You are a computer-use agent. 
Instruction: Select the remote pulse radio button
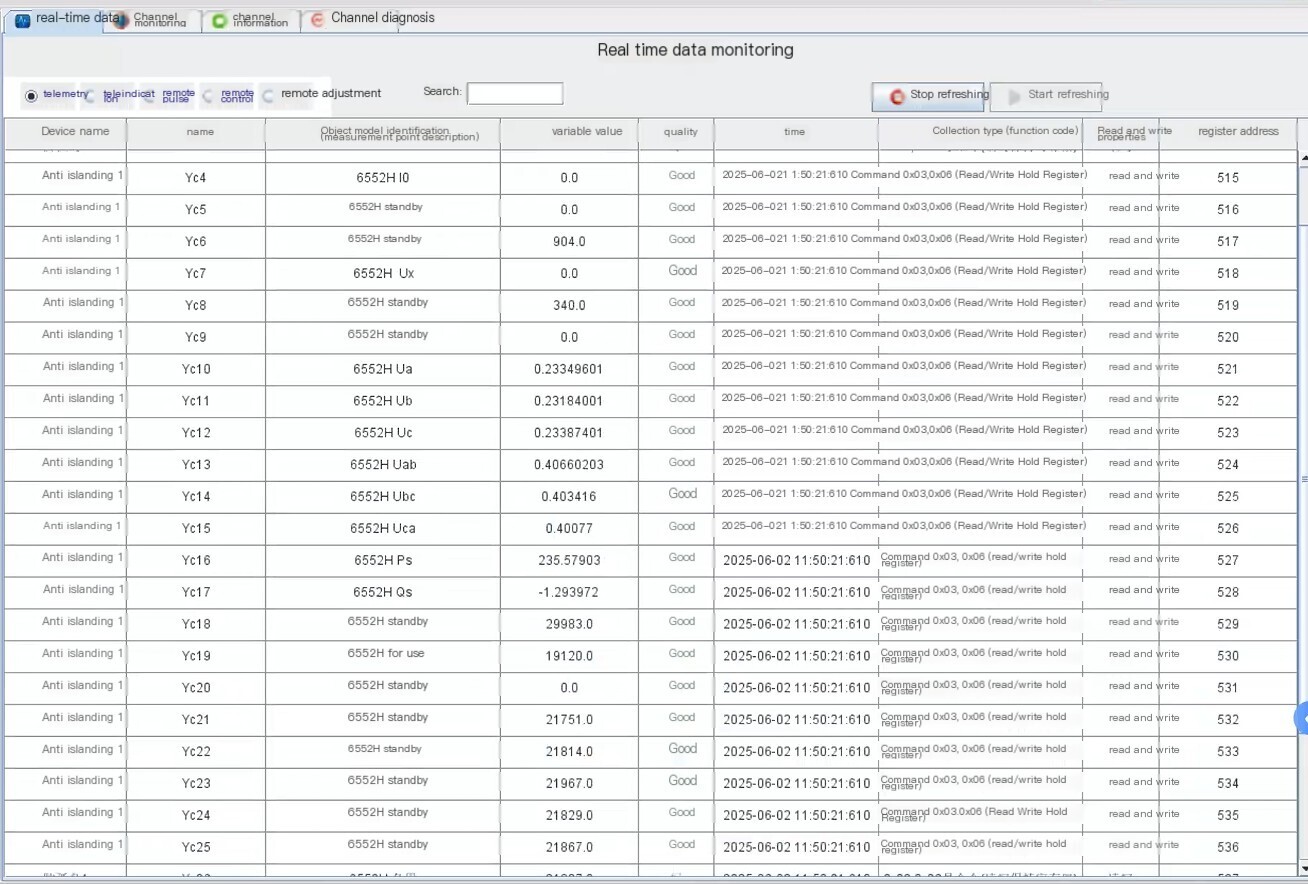point(150,96)
